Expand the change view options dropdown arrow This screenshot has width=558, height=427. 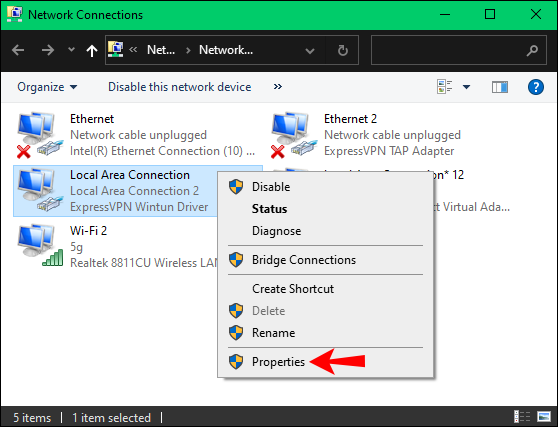(466, 87)
